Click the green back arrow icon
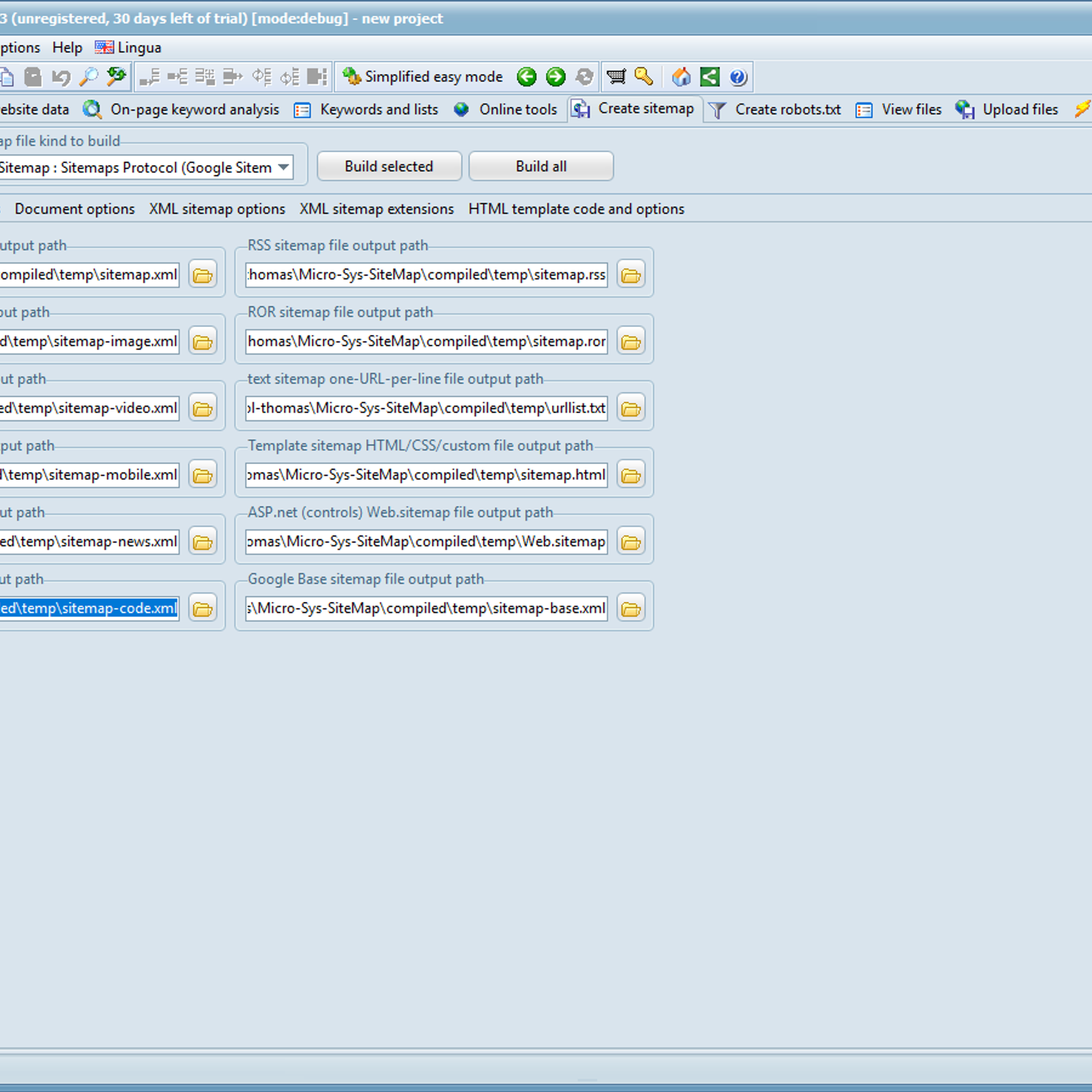The height and width of the screenshot is (1092, 1092). tap(526, 77)
